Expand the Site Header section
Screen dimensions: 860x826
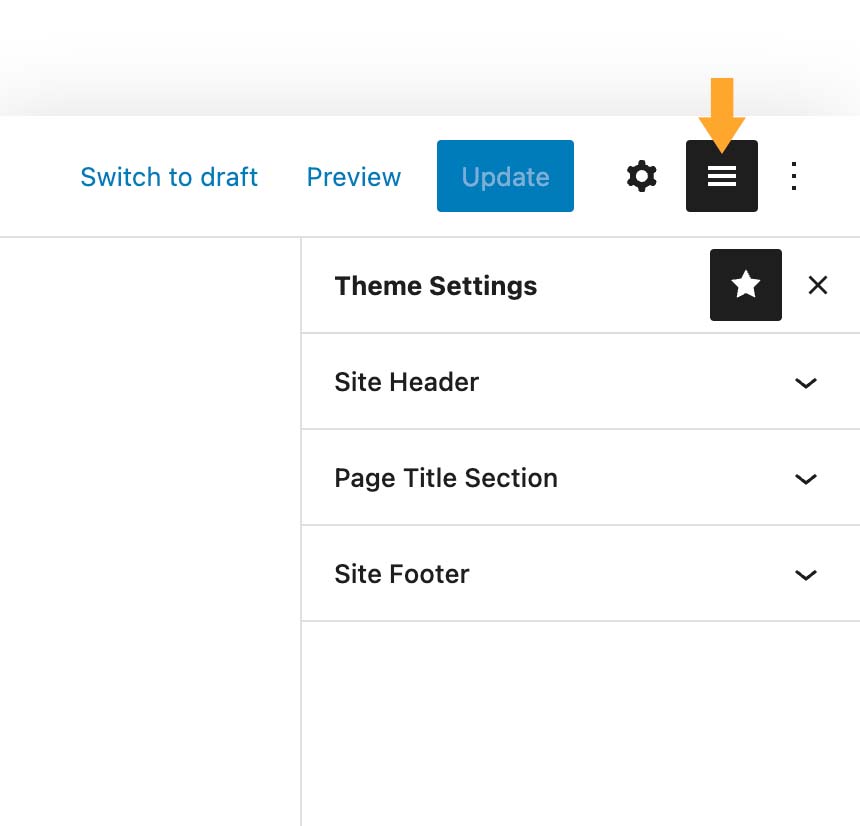[x=581, y=382]
